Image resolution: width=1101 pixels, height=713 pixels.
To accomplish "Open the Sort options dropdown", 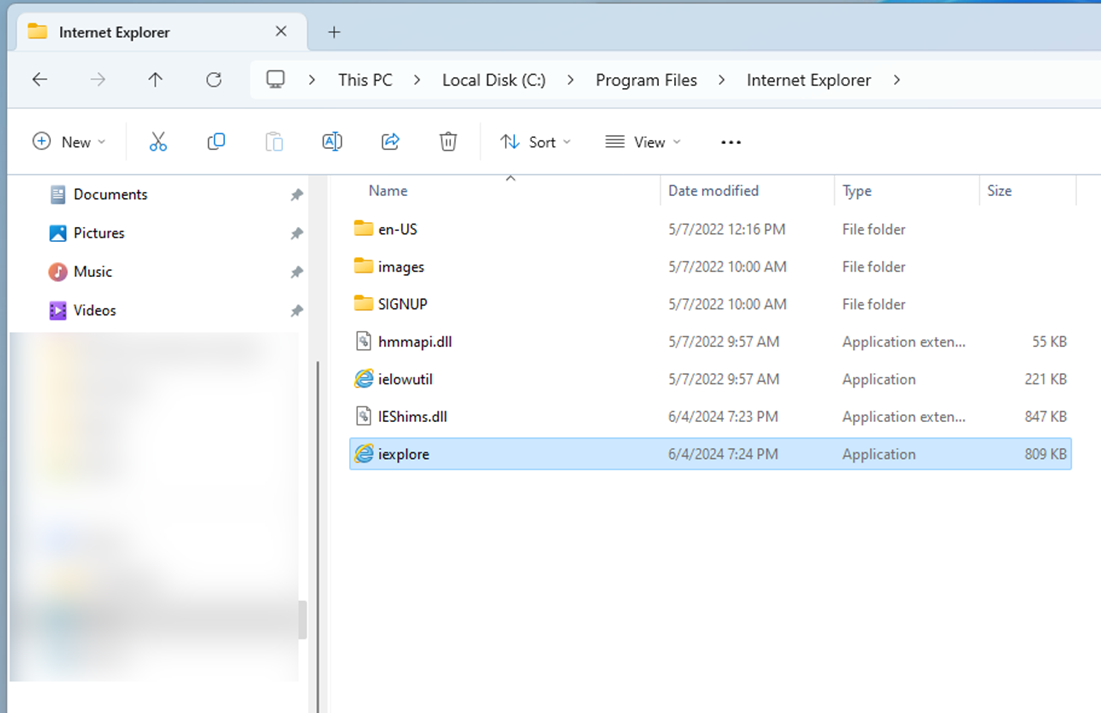I will click(536, 142).
